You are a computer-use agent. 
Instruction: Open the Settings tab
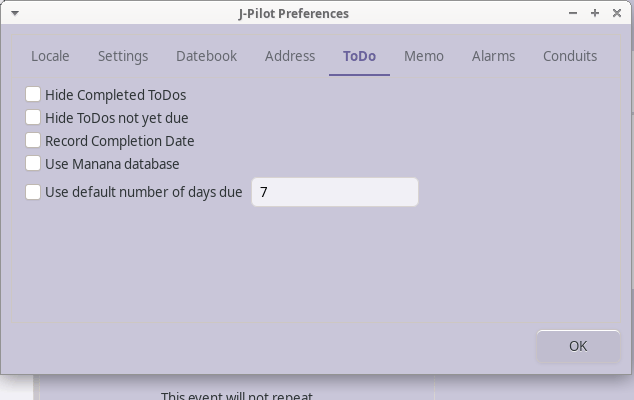point(123,56)
